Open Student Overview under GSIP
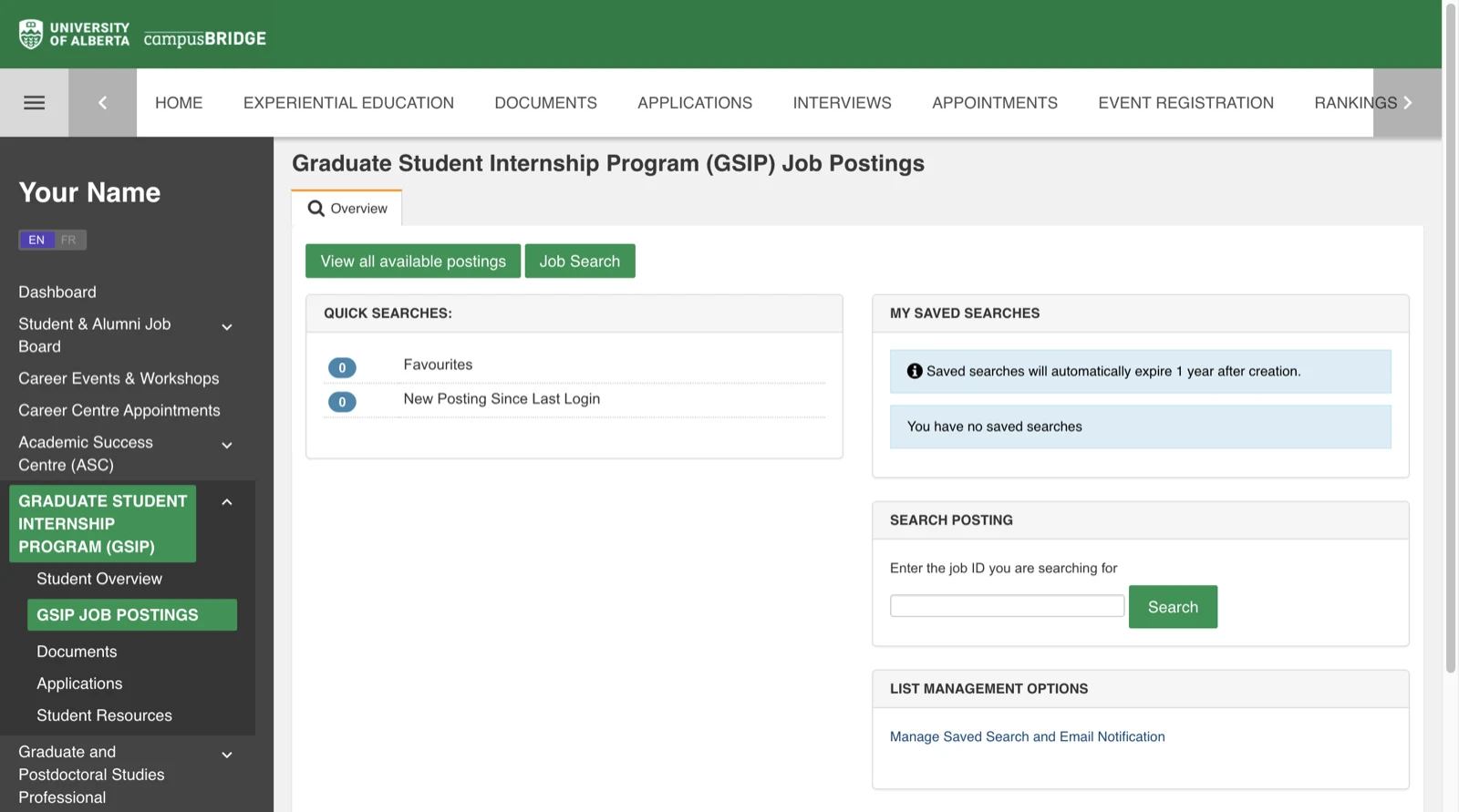 click(x=99, y=579)
